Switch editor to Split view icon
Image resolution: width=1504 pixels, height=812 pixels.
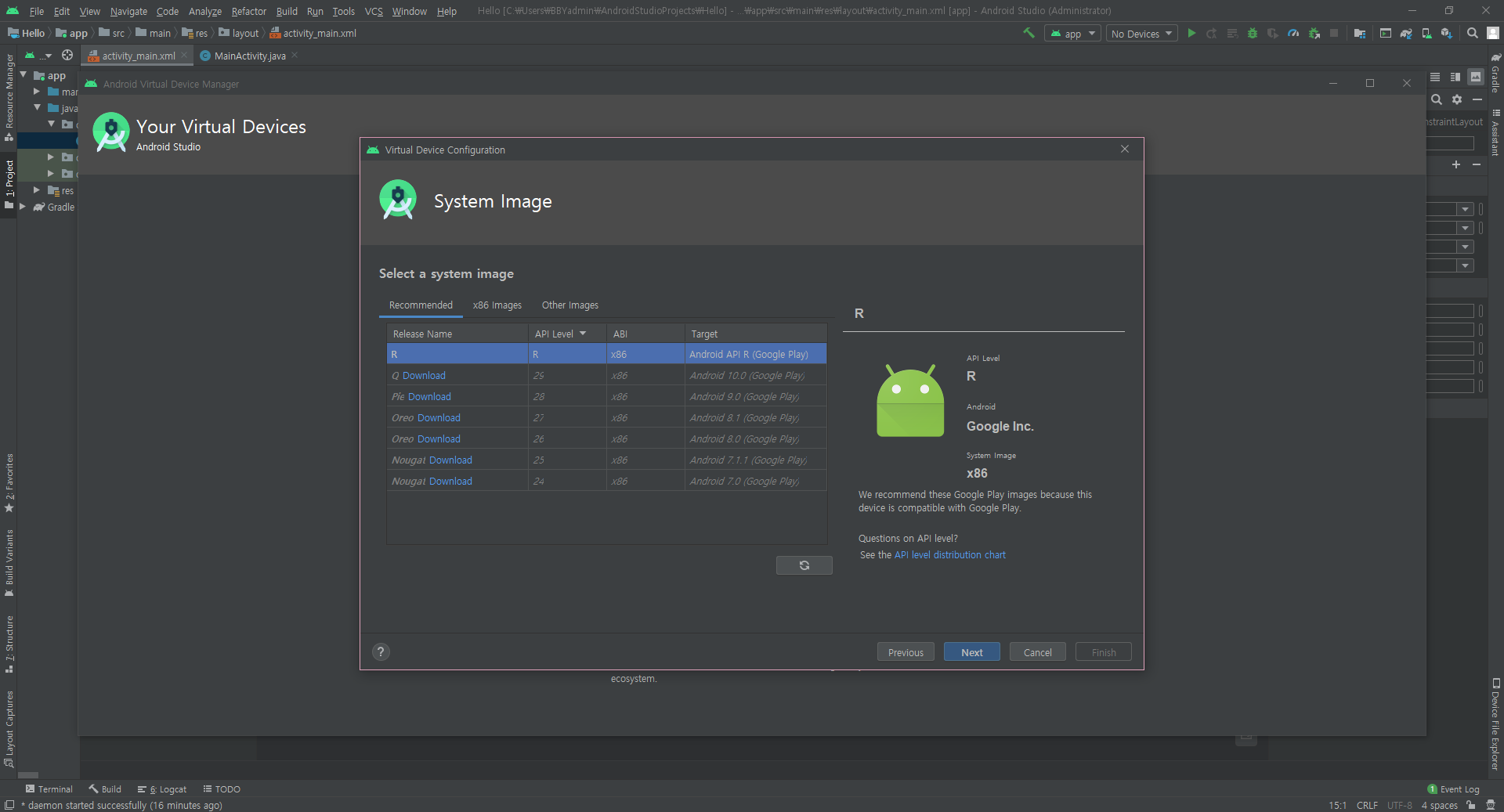(1455, 77)
